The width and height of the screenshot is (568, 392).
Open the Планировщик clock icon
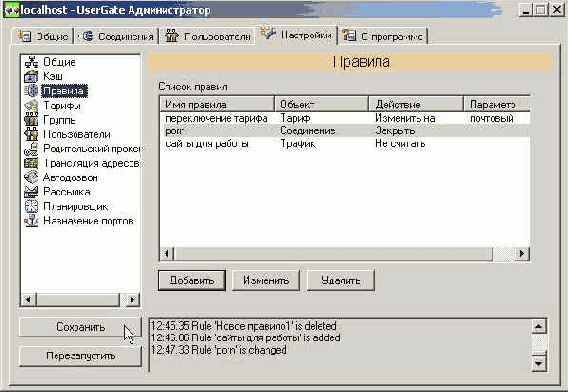pyautogui.click(x=31, y=207)
